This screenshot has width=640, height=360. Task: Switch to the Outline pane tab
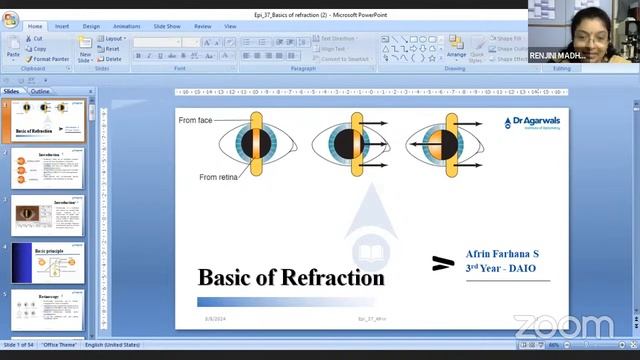pyautogui.click(x=40, y=91)
